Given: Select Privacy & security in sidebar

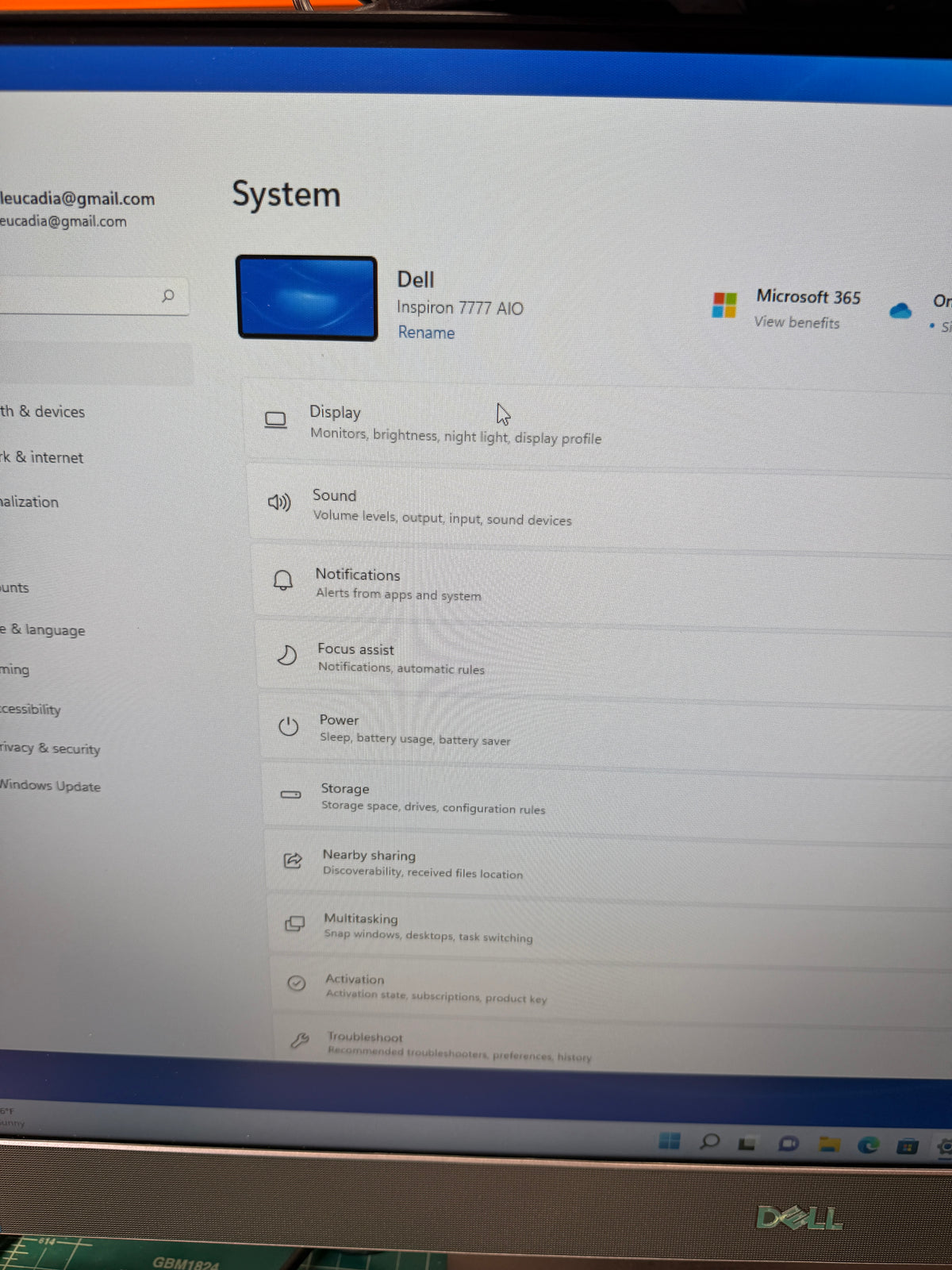Looking at the screenshot, I should coord(50,748).
